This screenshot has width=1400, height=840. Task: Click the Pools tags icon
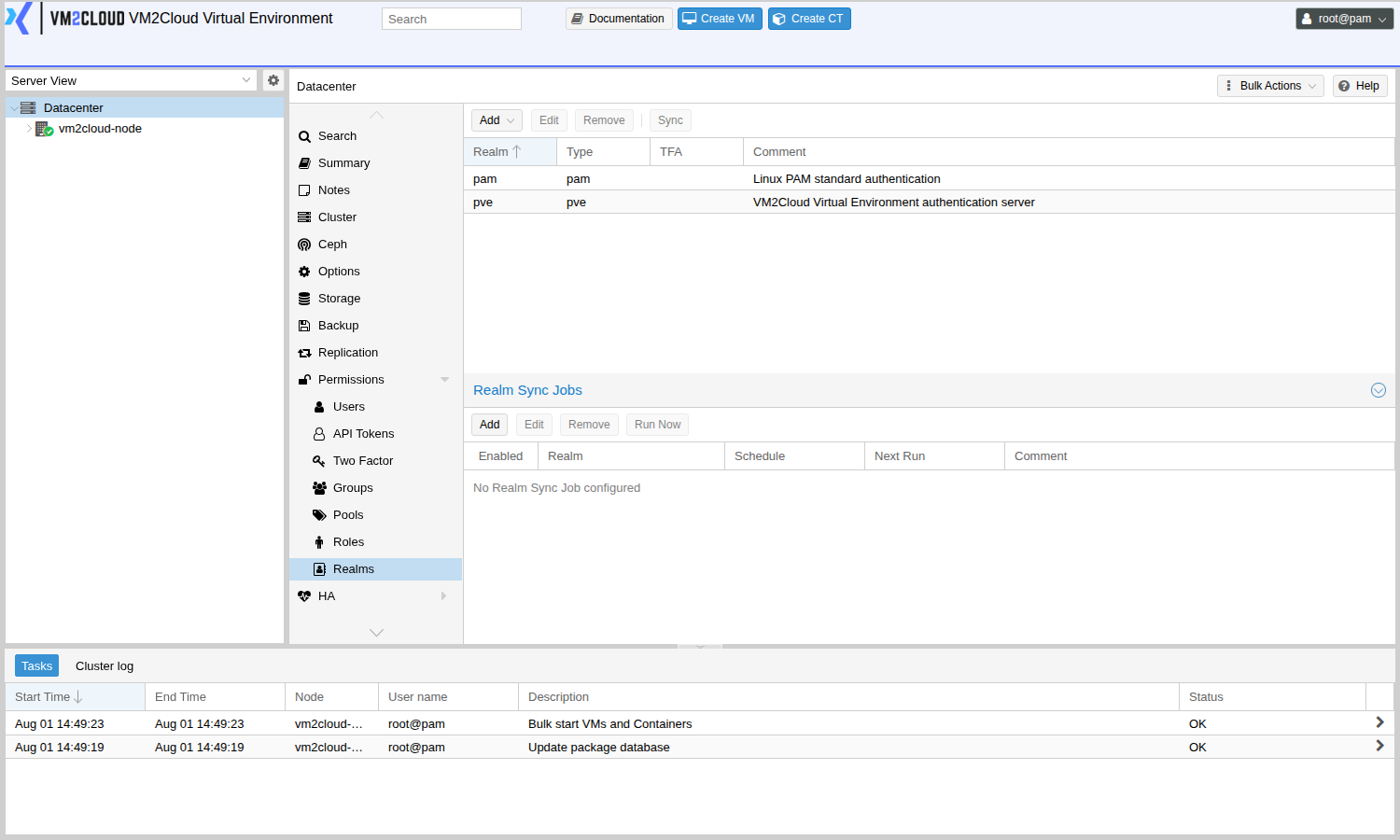[319, 515]
